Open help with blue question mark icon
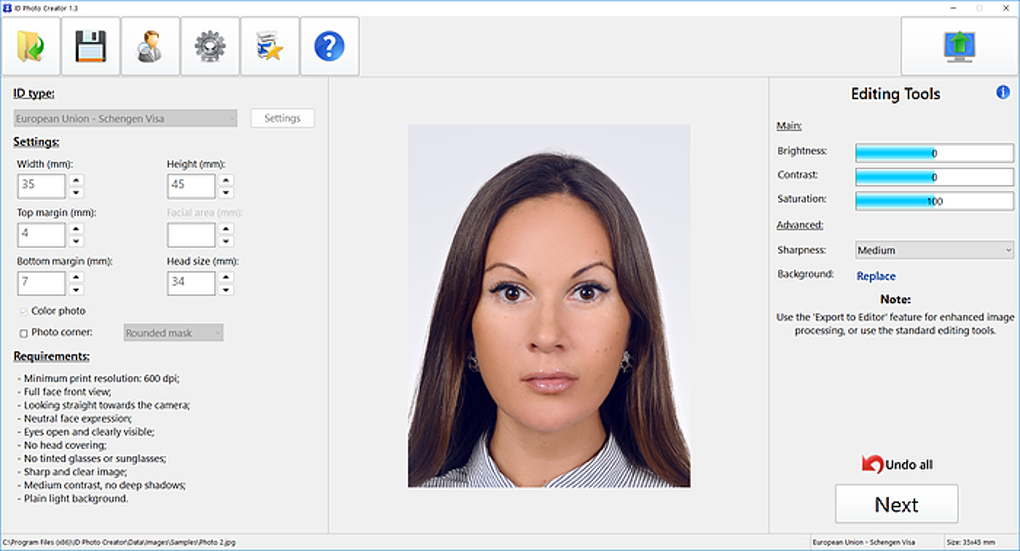Viewport: 1020px width, 551px height. [x=330, y=46]
